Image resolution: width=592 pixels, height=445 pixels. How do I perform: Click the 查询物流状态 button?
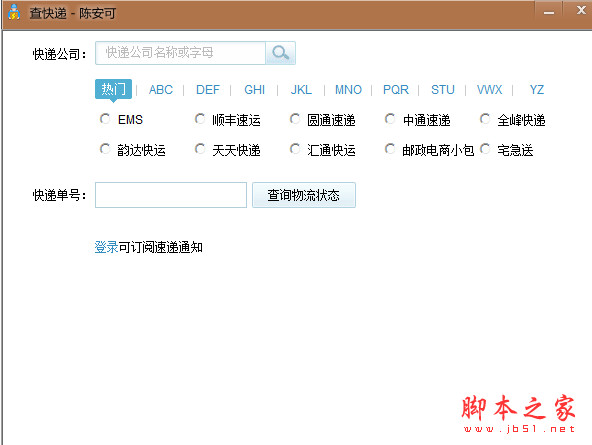[x=304, y=195]
